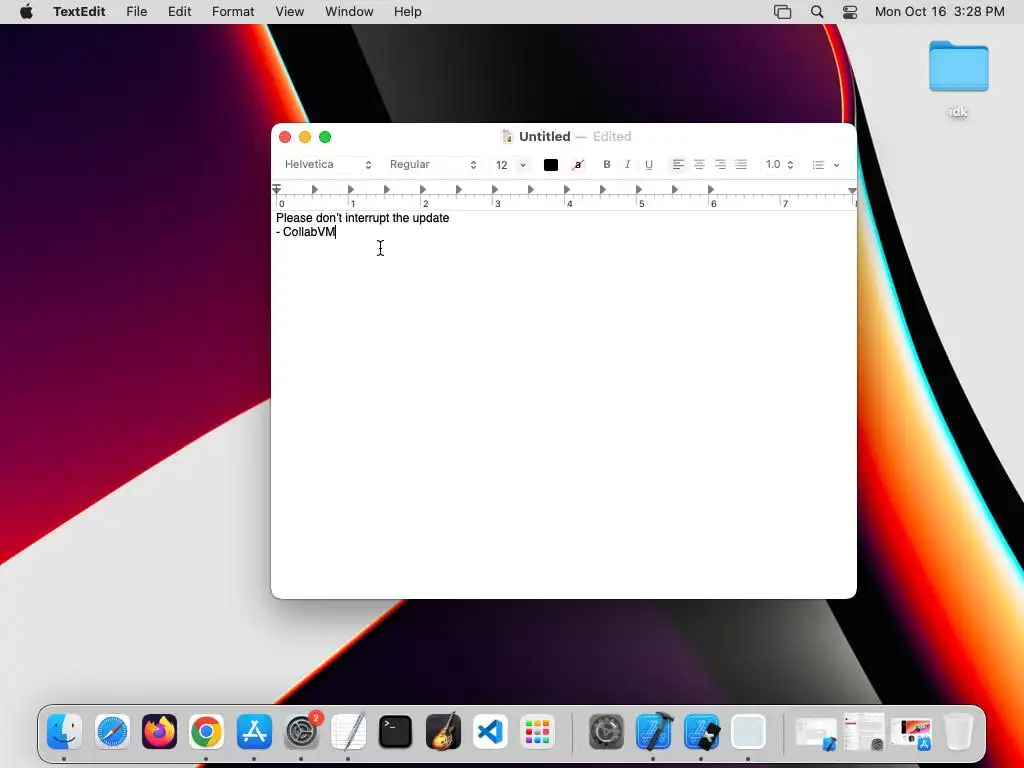1024x768 pixels.
Task: Launch Visual Studio Code from the Dock
Action: point(490,731)
